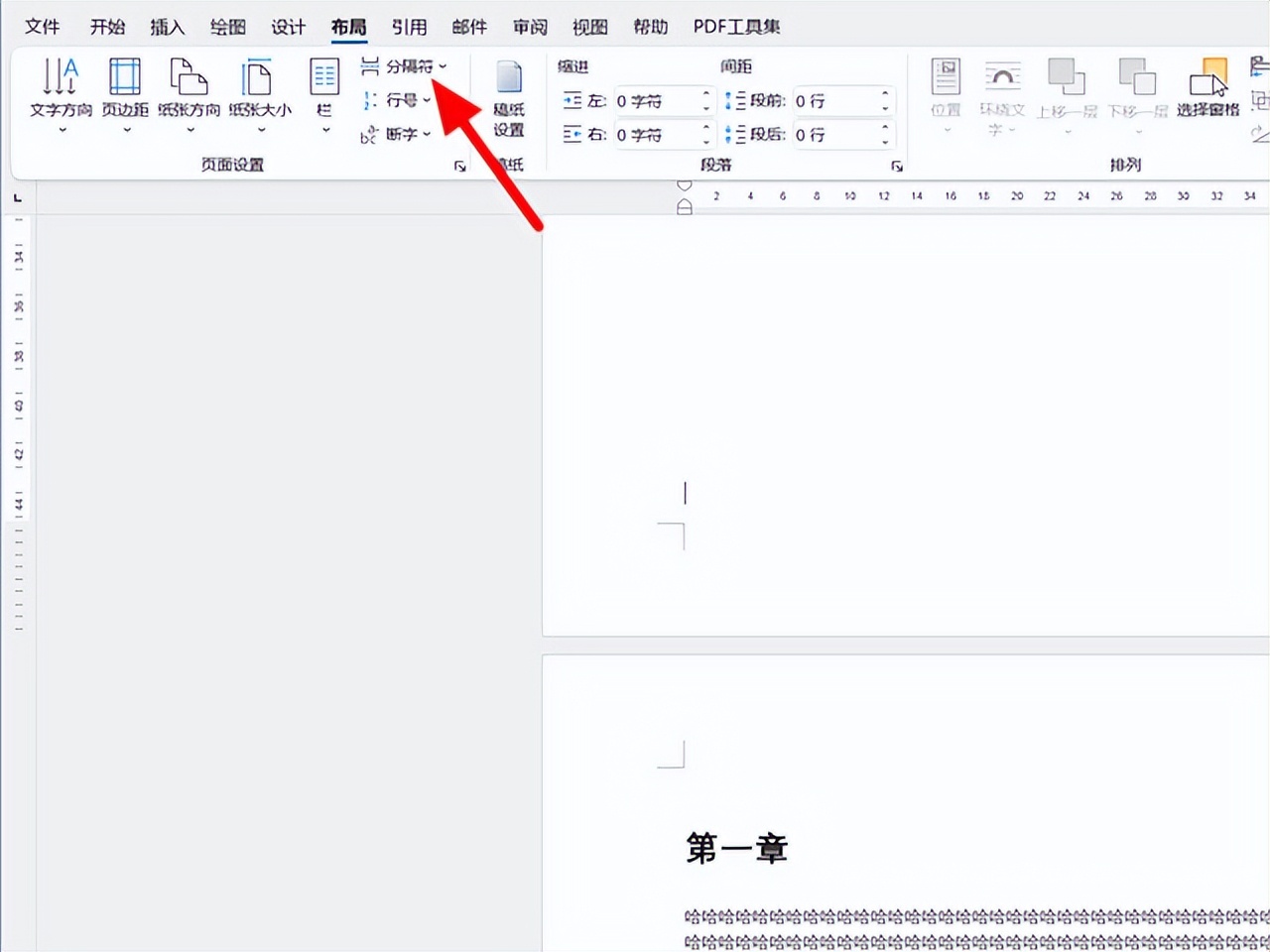The image size is (1270, 952).
Task: Open the 页边距 dropdown arrow
Action: point(124,127)
